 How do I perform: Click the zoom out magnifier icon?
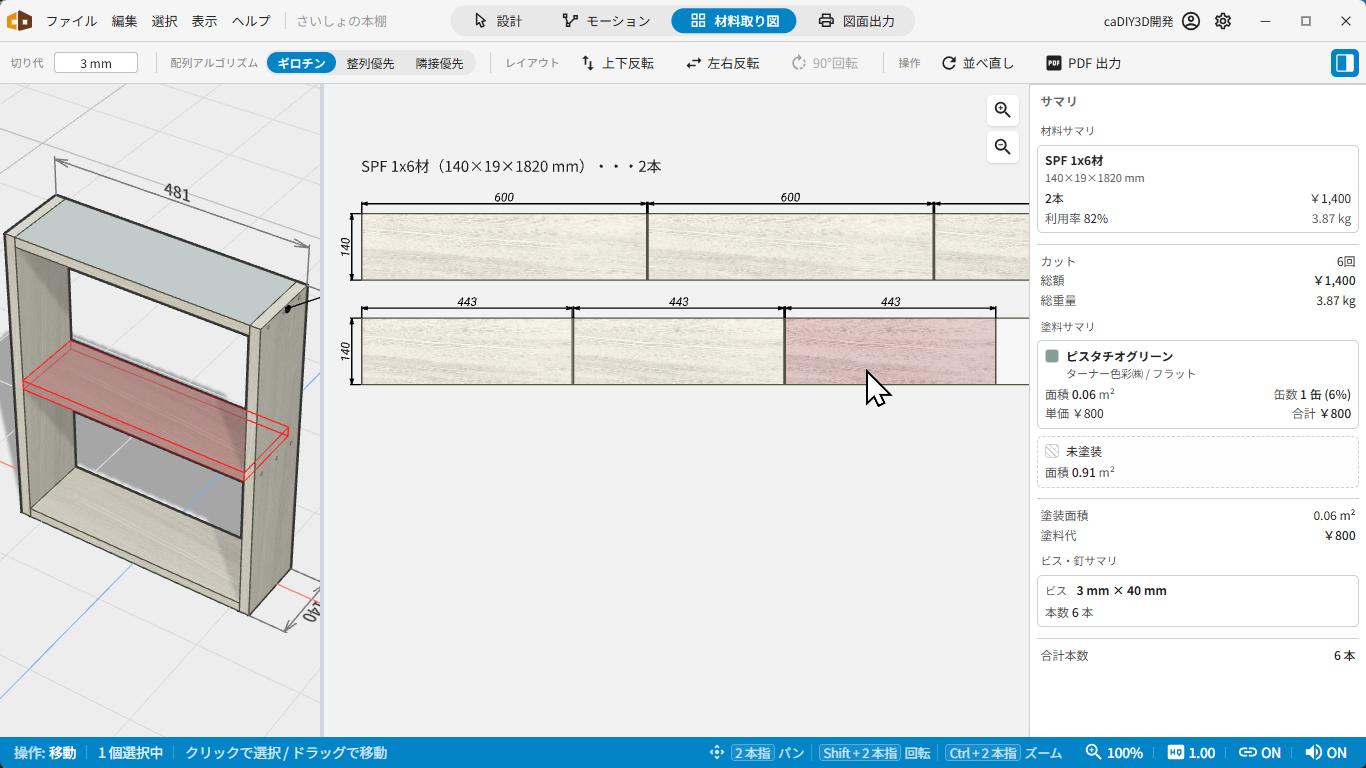[1002, 147]
